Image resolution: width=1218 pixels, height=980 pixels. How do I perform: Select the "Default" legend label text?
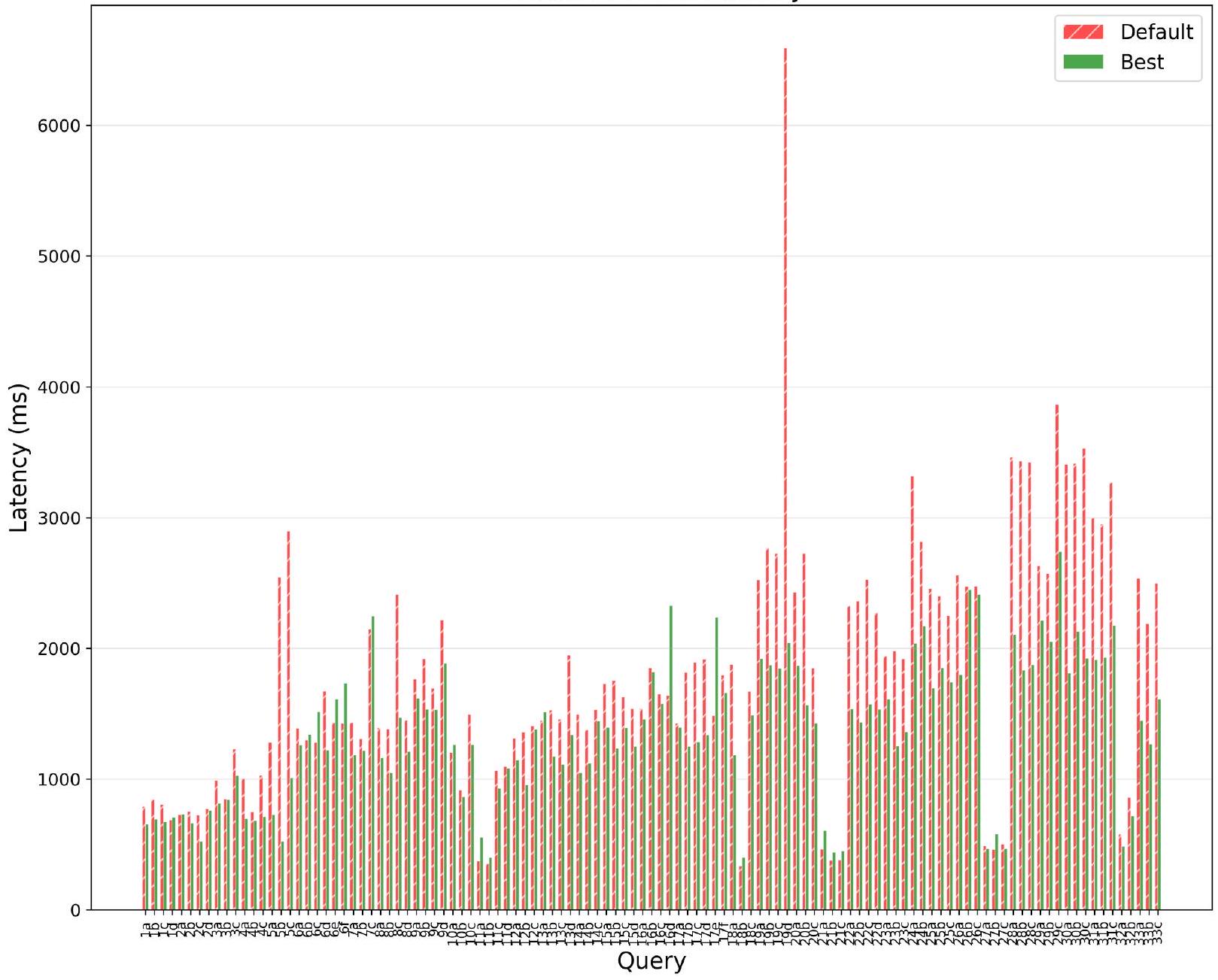click(x=1156, y=32)
